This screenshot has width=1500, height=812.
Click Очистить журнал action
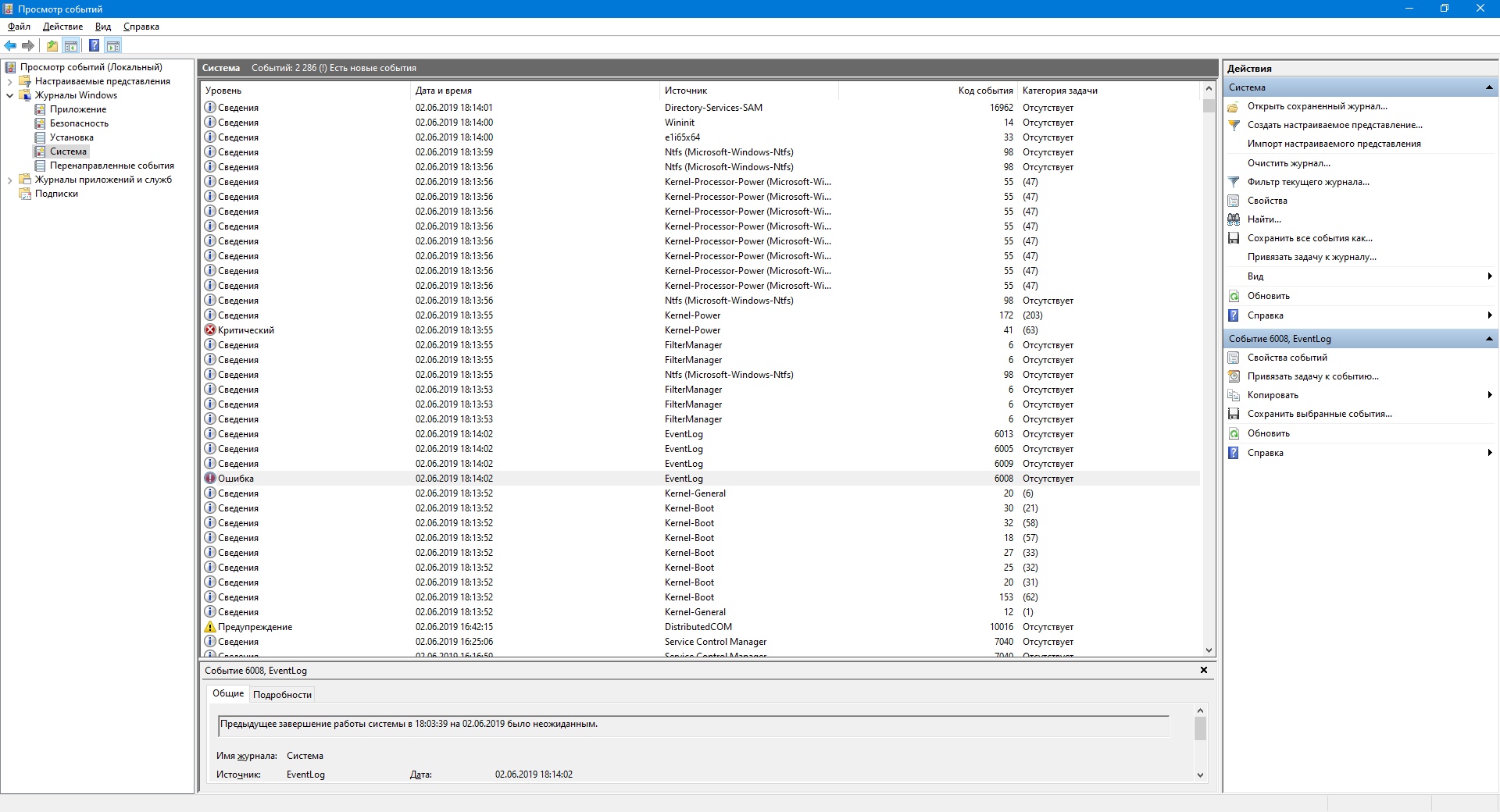pos(1288,163)
